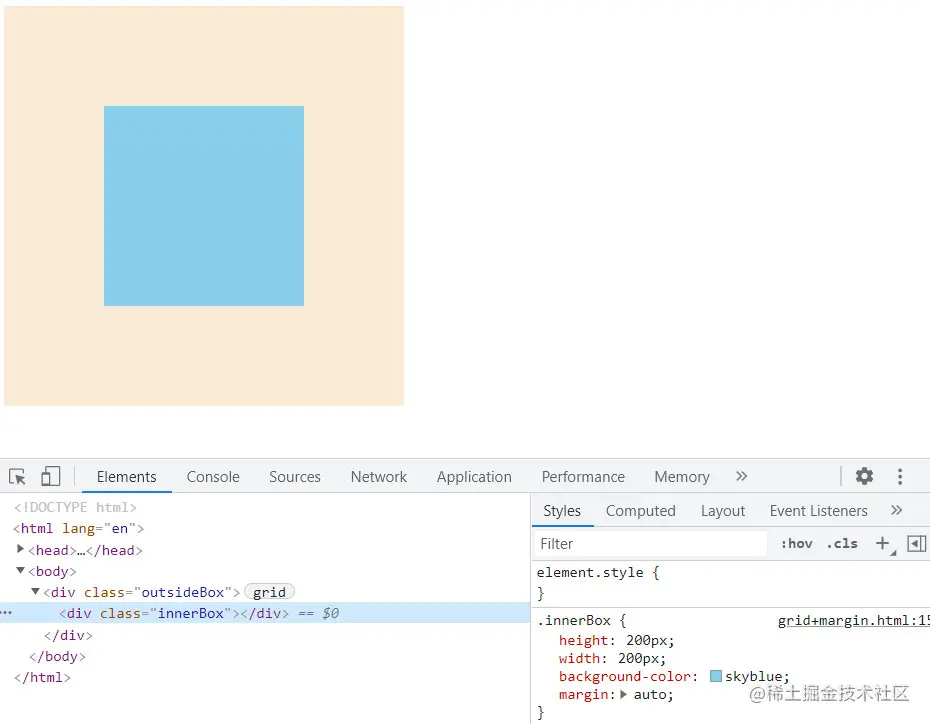Click the styles Filter input
The width and height of the screenshot is (930, 724).
point(650,544)
